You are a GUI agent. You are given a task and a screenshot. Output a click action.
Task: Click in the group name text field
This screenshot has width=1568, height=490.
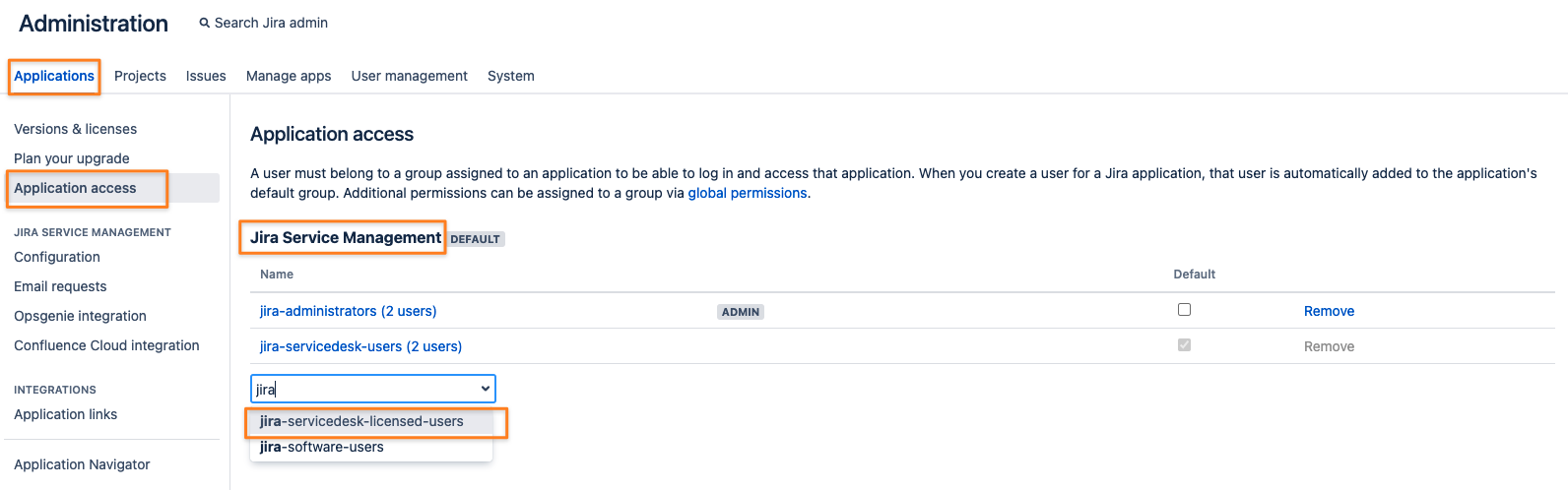coord(363,389)
